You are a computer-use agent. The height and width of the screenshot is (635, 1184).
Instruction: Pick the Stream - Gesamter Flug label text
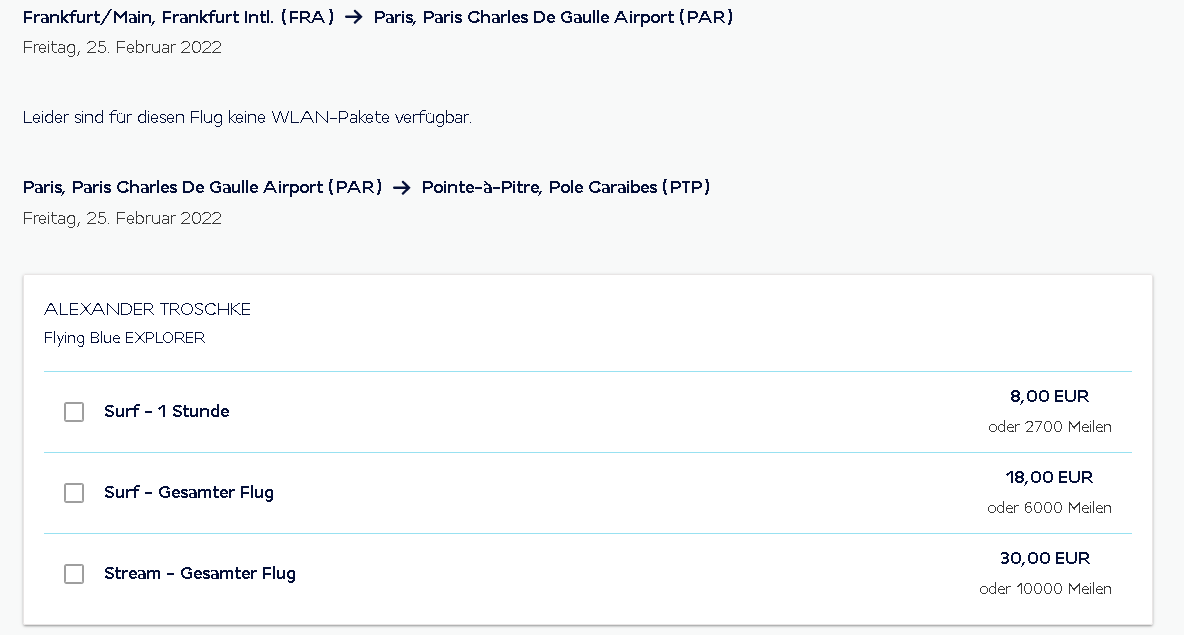tap(199, 573)
